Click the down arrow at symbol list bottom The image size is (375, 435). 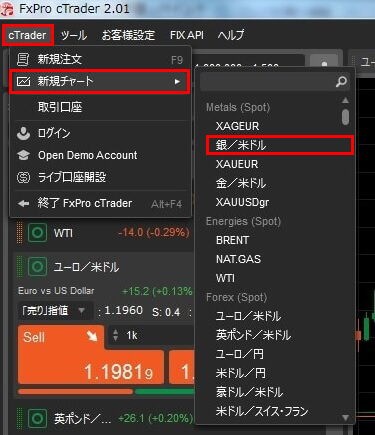pyautogui.click(x=345, y=418)
